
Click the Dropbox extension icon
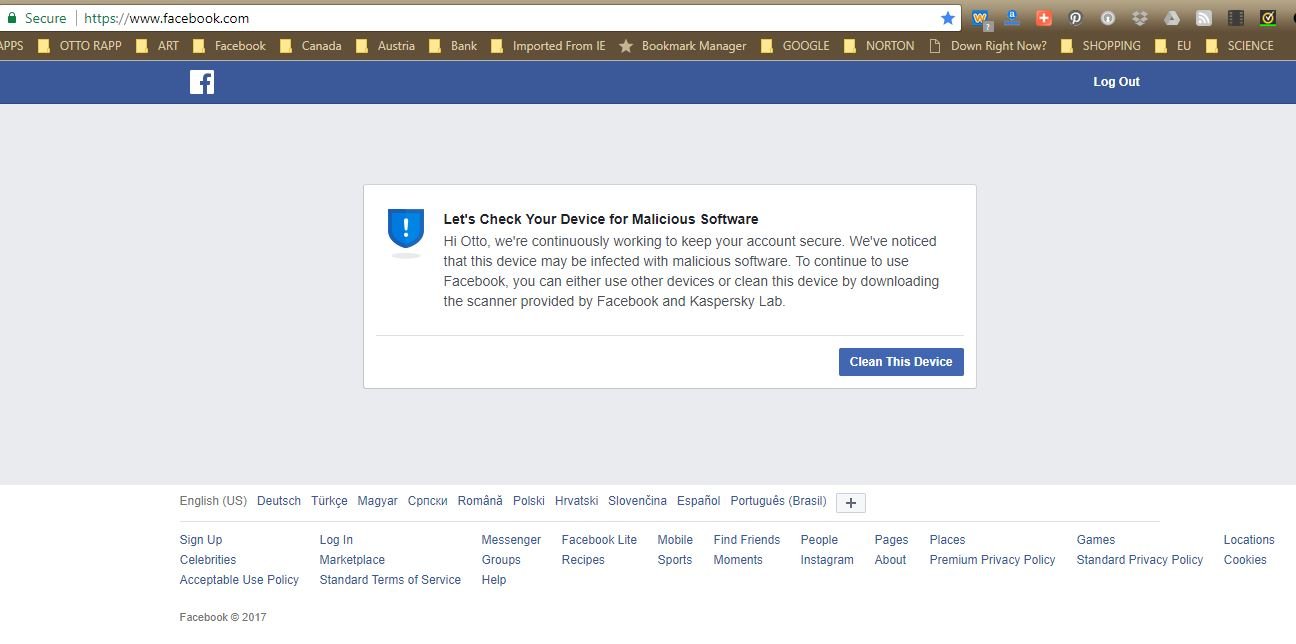[1140, 18]
